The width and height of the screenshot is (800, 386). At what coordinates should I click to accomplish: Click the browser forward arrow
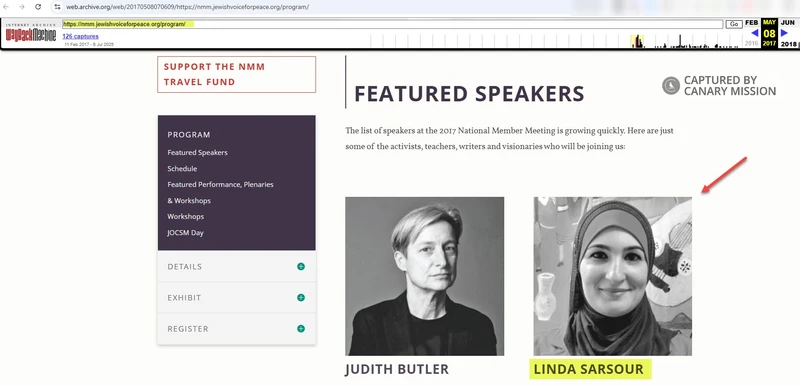pos(21,7)
